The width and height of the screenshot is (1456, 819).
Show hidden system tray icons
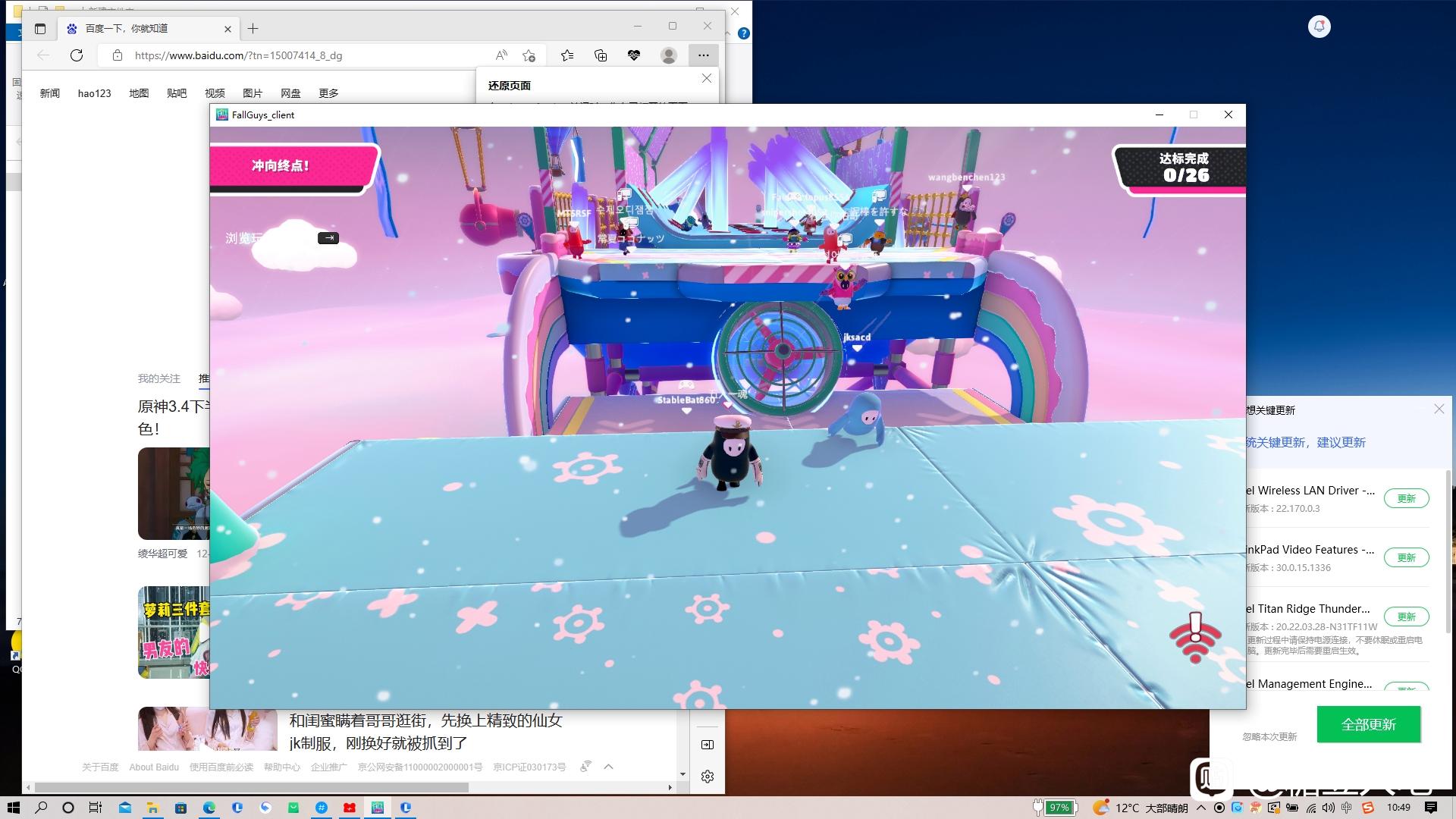pos(1201,808)
